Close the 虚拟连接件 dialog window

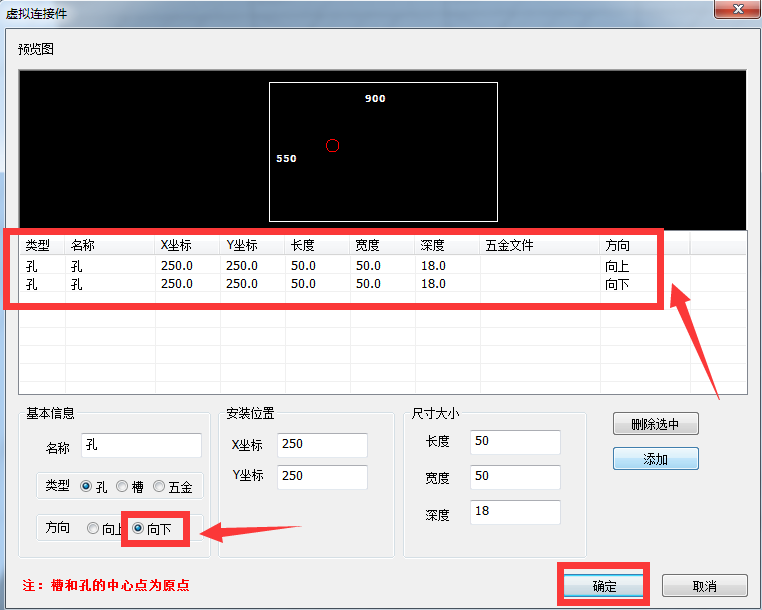(738, 9)
